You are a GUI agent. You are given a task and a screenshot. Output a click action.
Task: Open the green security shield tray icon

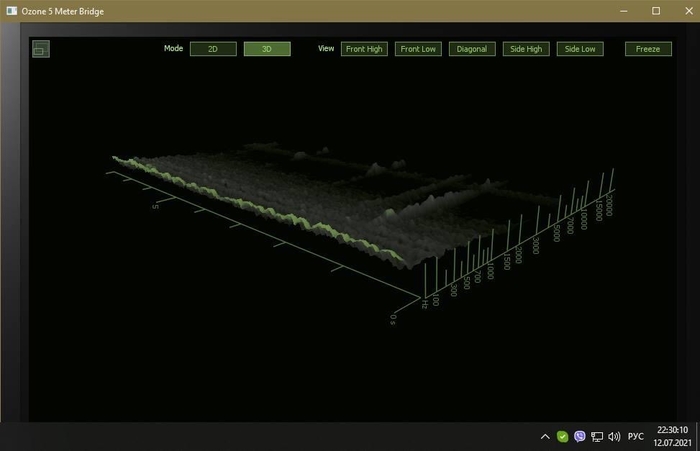click(562, 436)
